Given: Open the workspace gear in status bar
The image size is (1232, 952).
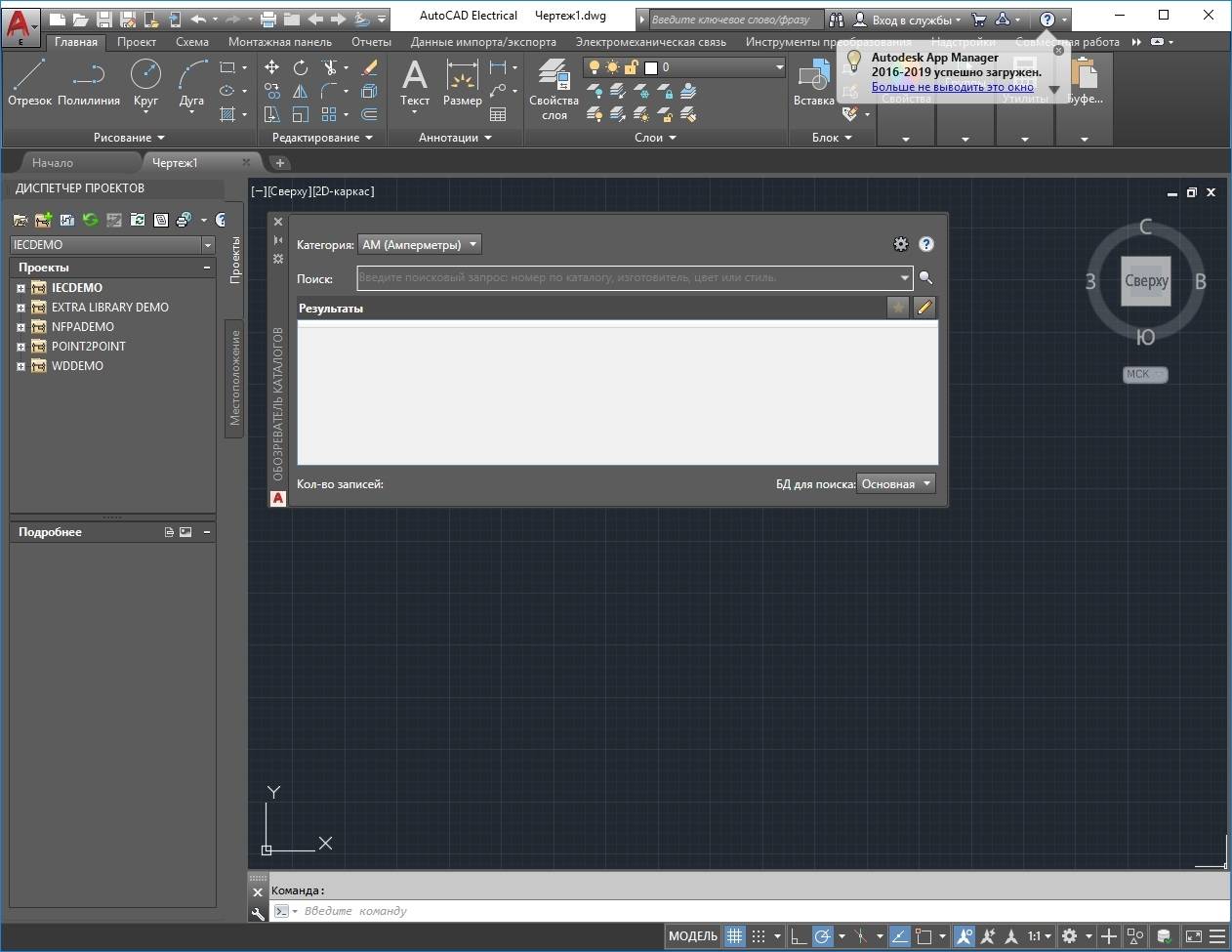Looking at the screenshot, I should 1070,935.
